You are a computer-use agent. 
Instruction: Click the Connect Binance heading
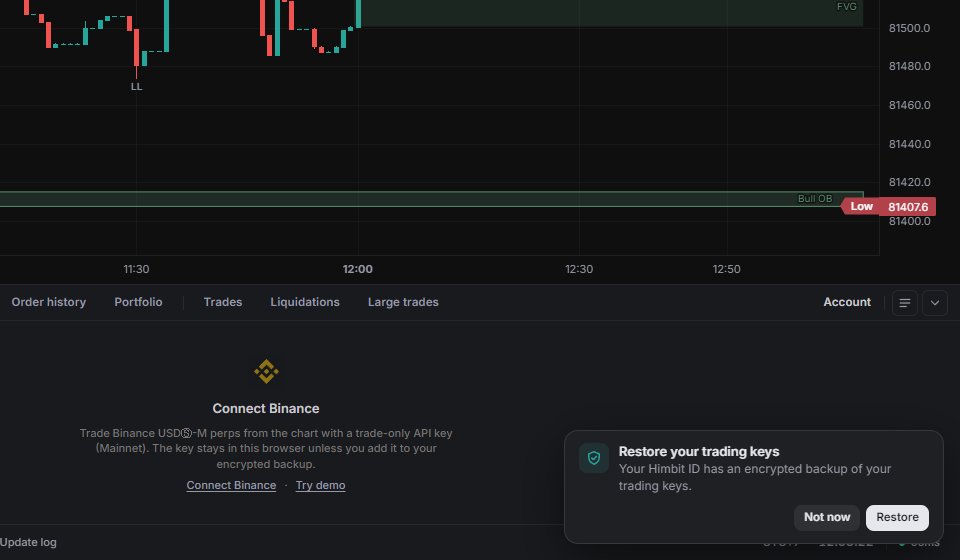coord(266,408)
